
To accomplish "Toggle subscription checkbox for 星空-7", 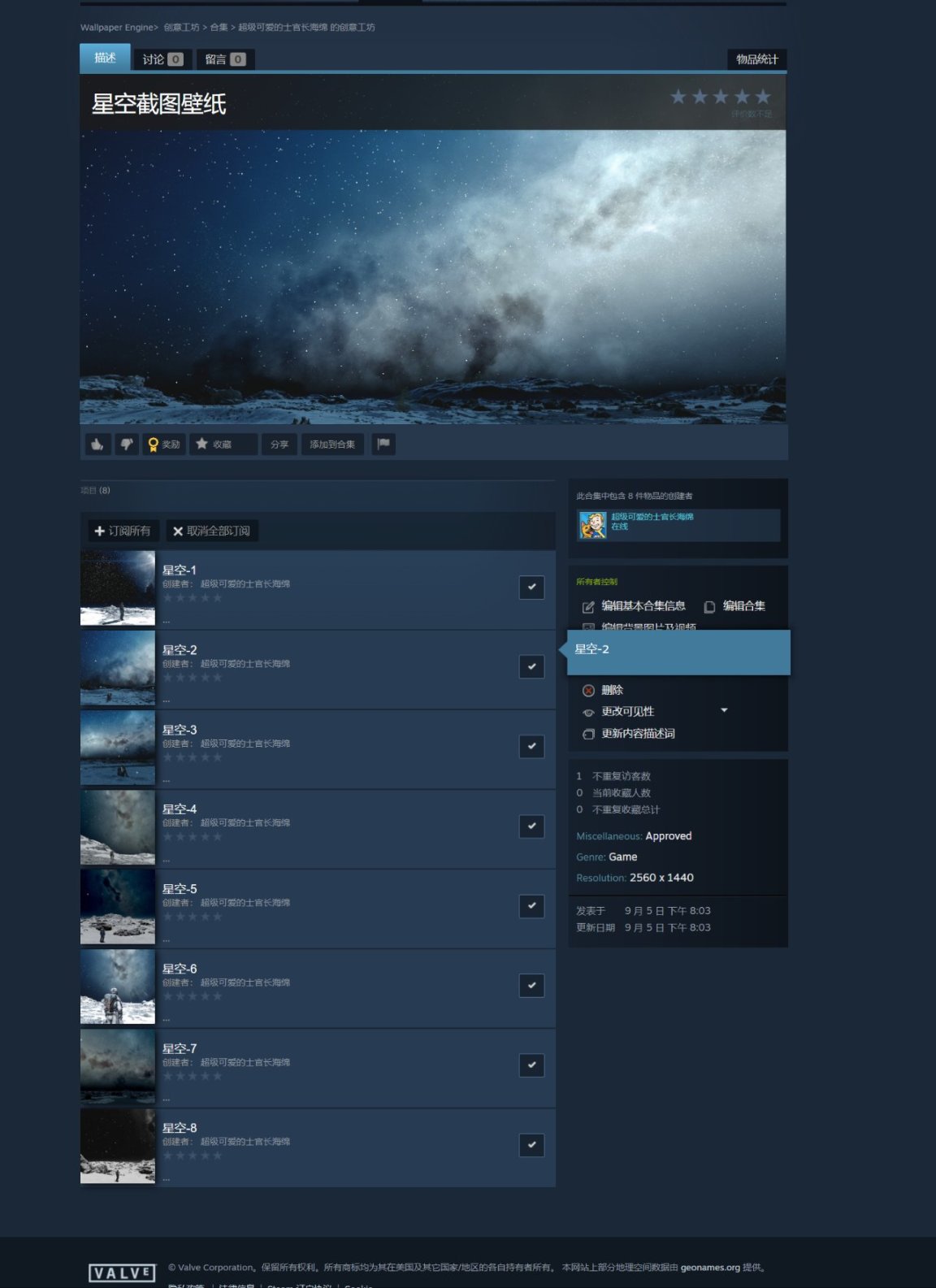I will click(531, 1065).
